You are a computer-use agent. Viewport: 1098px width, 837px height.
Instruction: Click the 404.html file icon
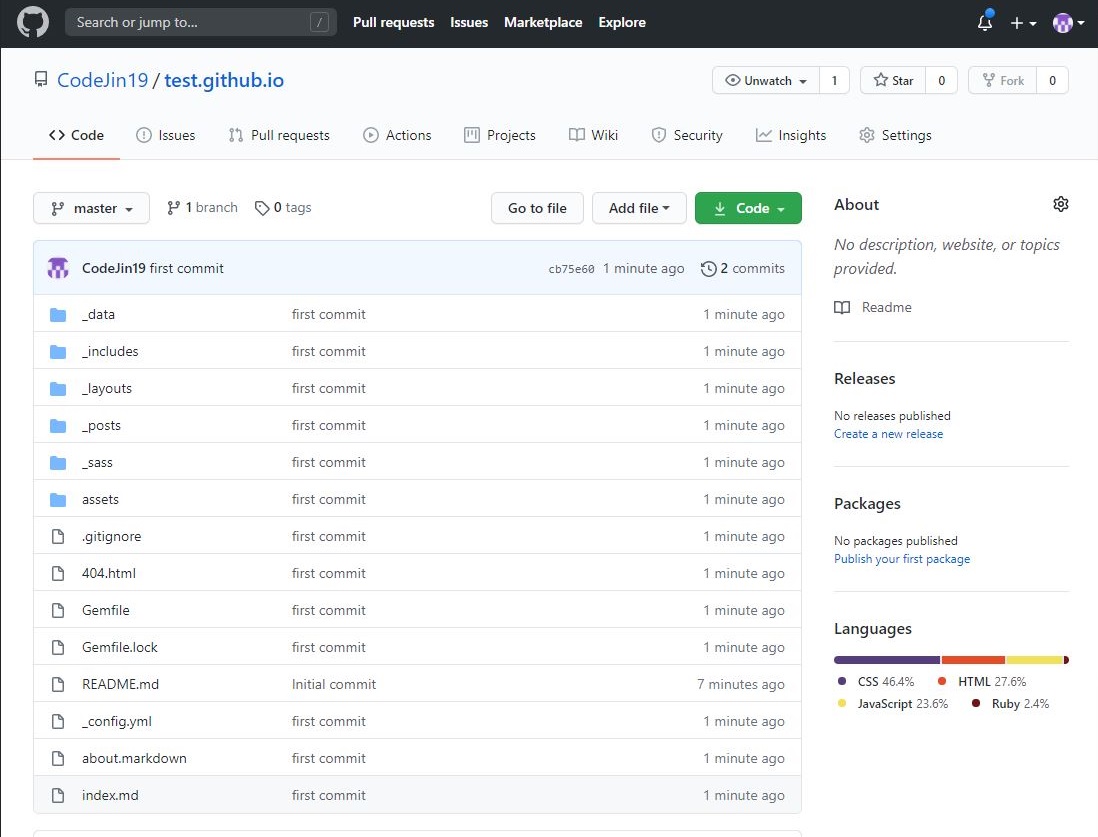coord(58,574)
